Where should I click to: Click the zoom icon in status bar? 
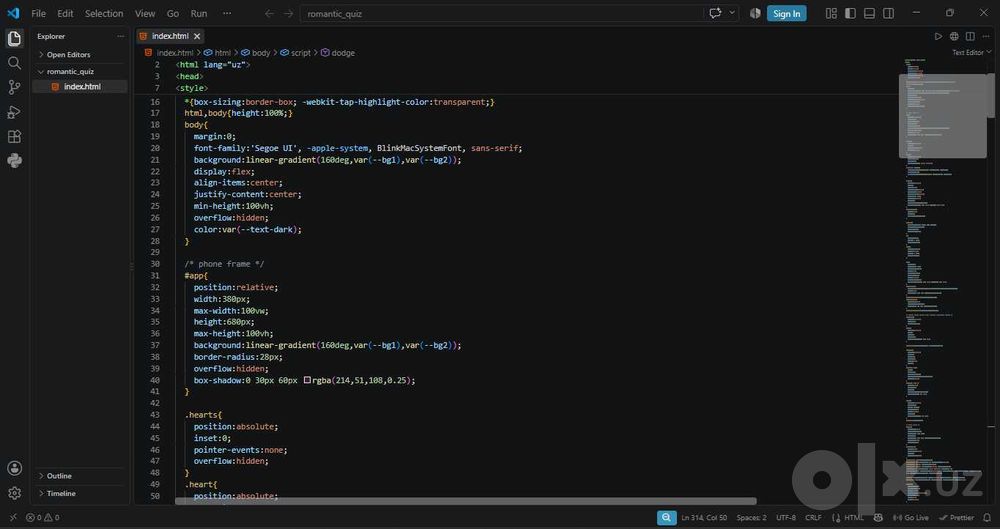coord(666,518)
